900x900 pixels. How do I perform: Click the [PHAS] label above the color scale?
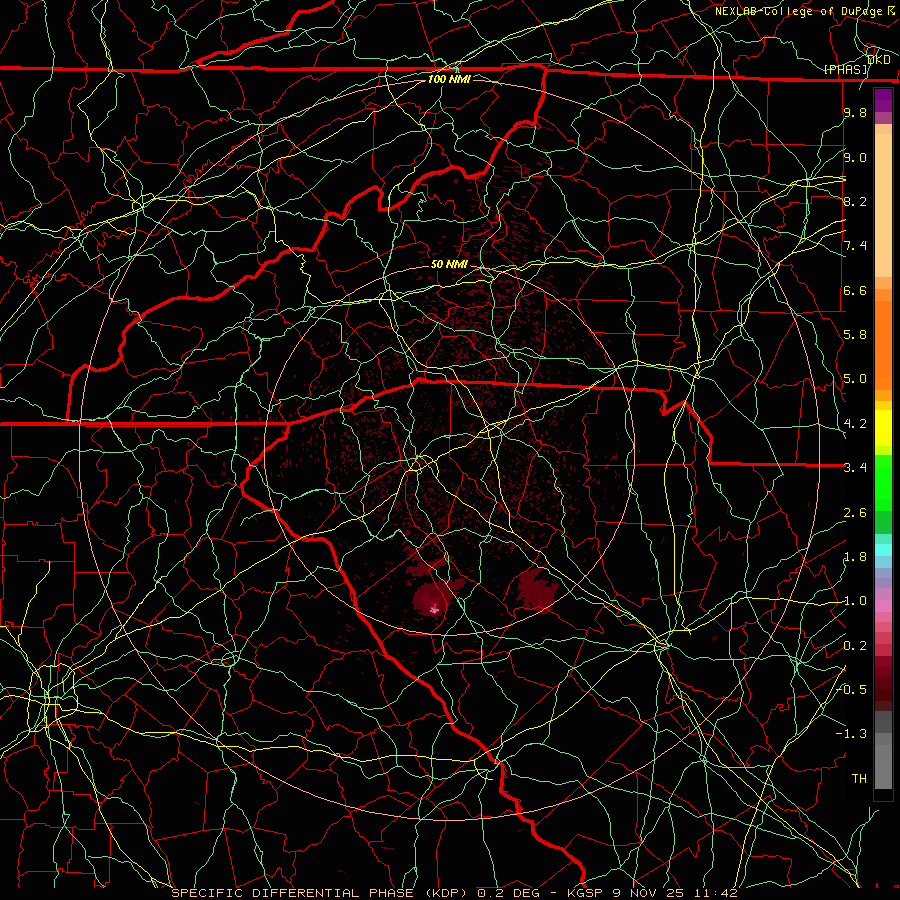pos(846,70)
